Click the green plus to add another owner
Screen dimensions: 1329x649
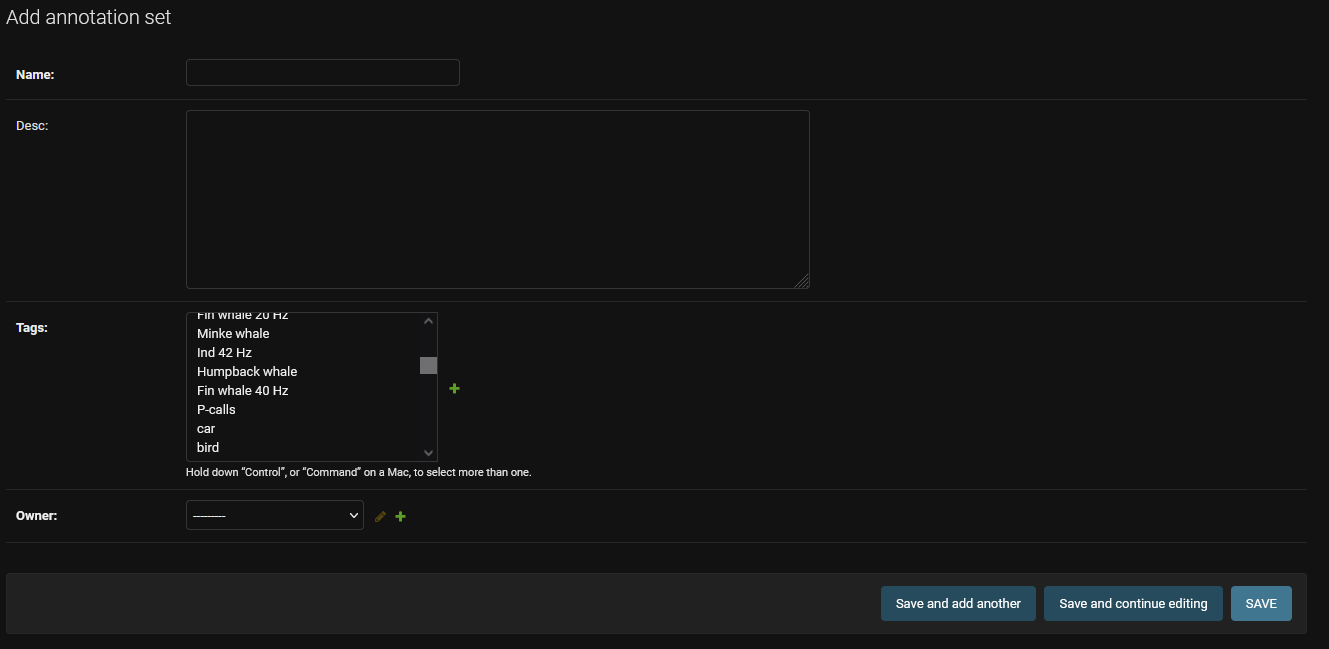[x=401, y=516]
